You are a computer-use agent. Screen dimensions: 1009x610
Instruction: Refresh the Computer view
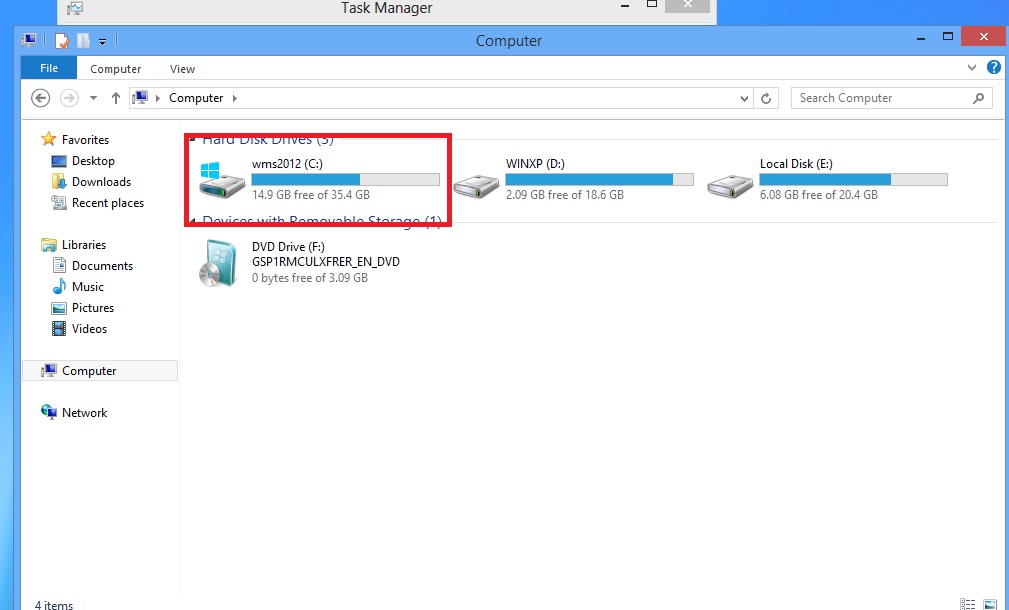[766, 98]
